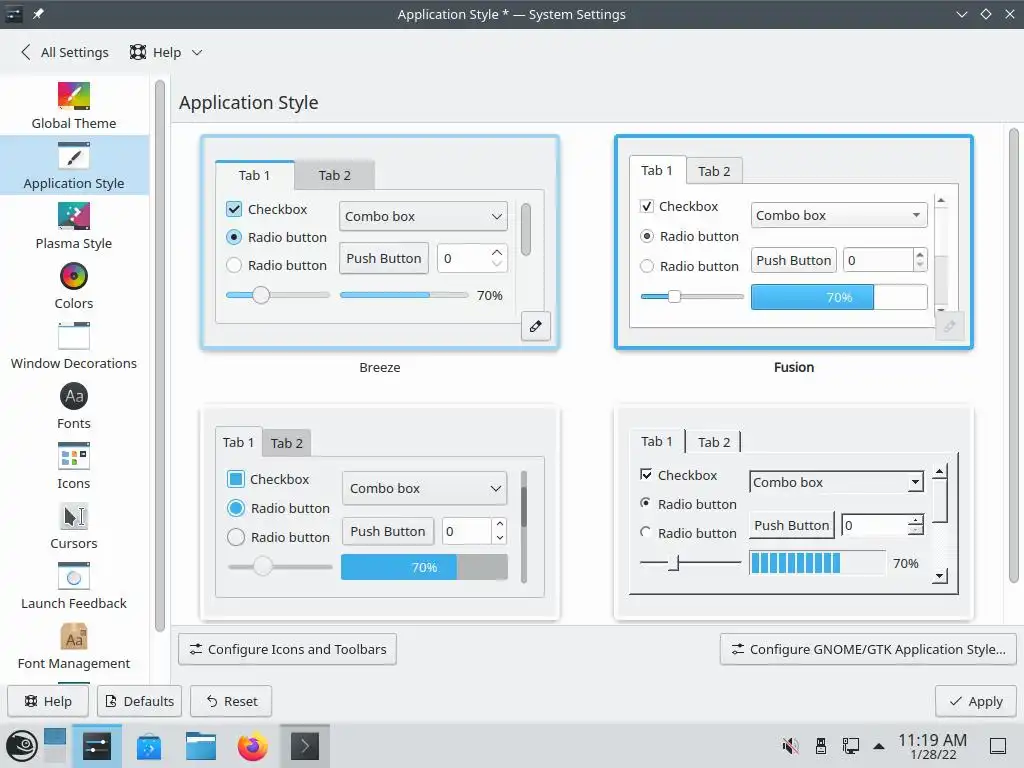Click spinbox arrows in Breeze preview

[497, 258]
